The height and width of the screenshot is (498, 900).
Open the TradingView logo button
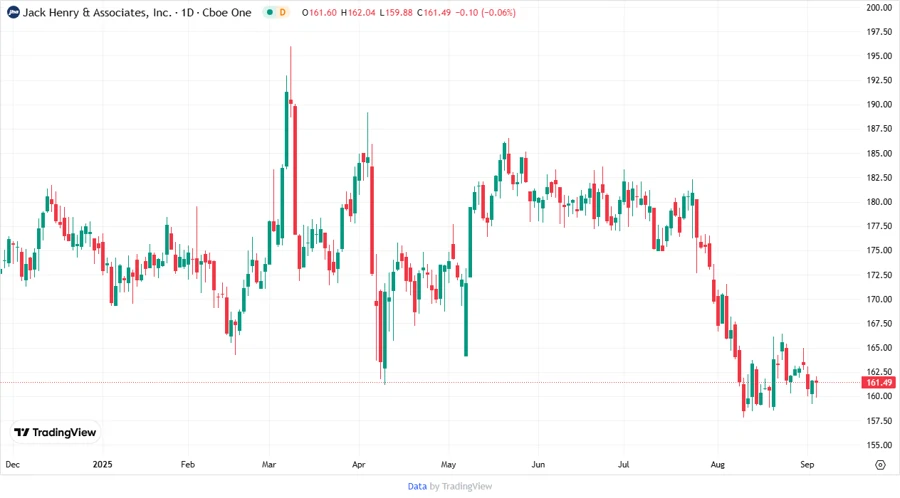pos(55,433)
